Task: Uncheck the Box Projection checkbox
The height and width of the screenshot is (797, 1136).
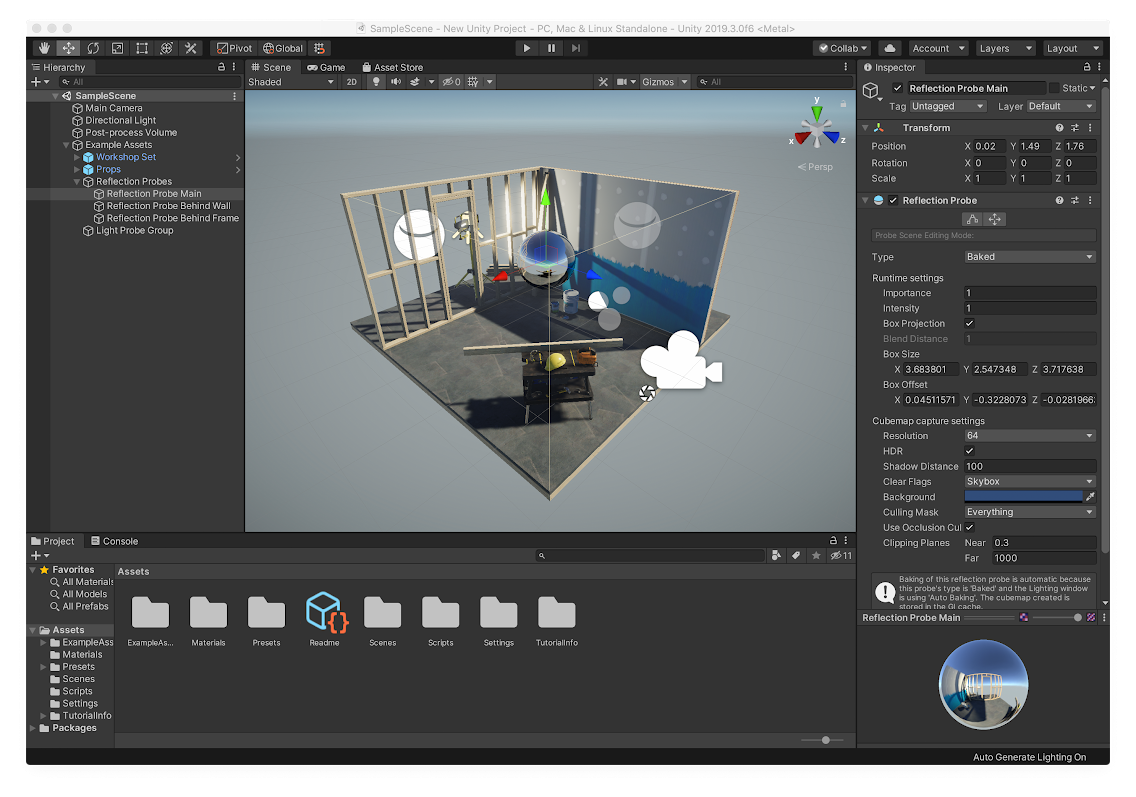Action: coord(969,324)
